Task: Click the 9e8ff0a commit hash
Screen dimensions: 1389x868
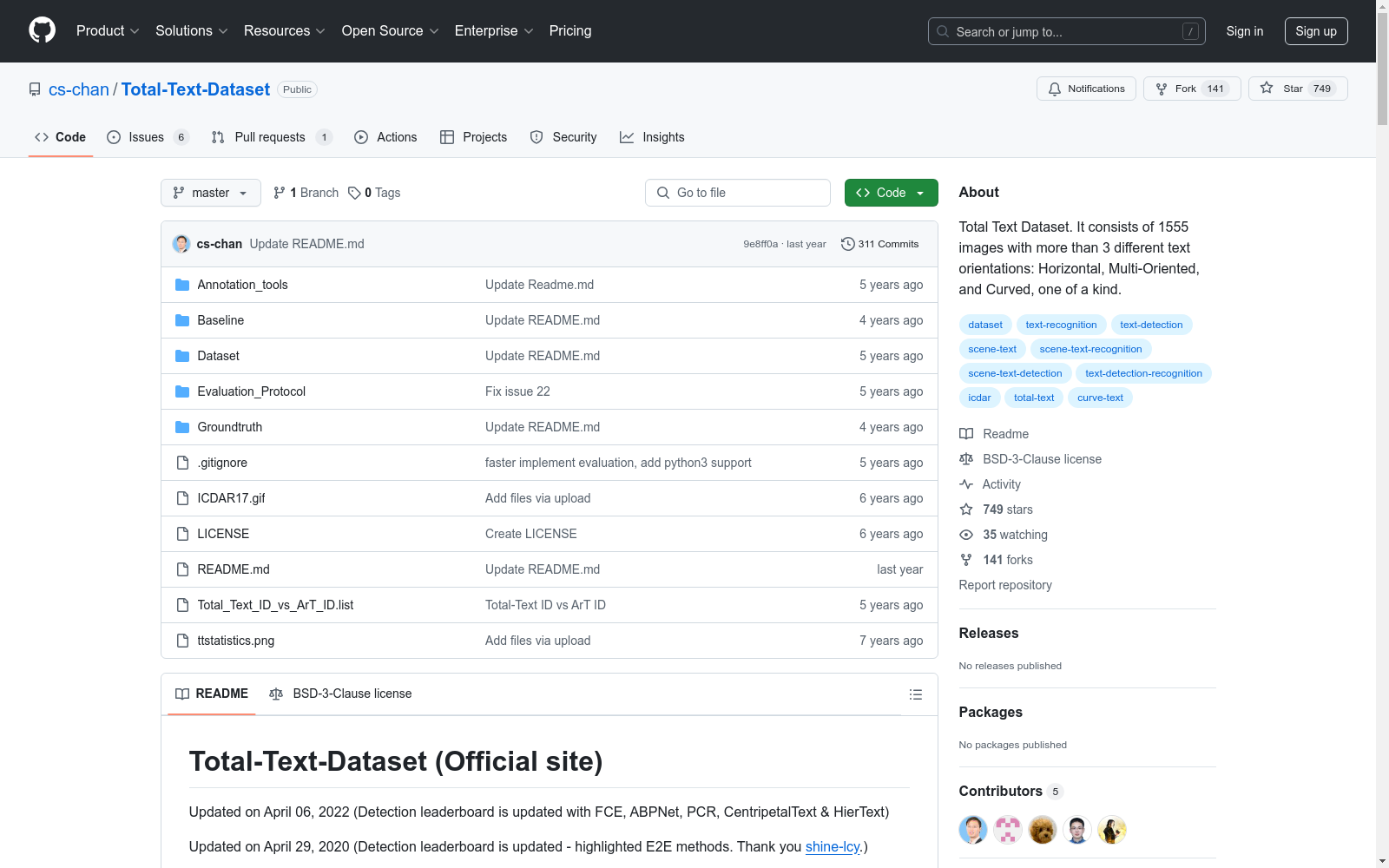Action: [x=760, y=244]
